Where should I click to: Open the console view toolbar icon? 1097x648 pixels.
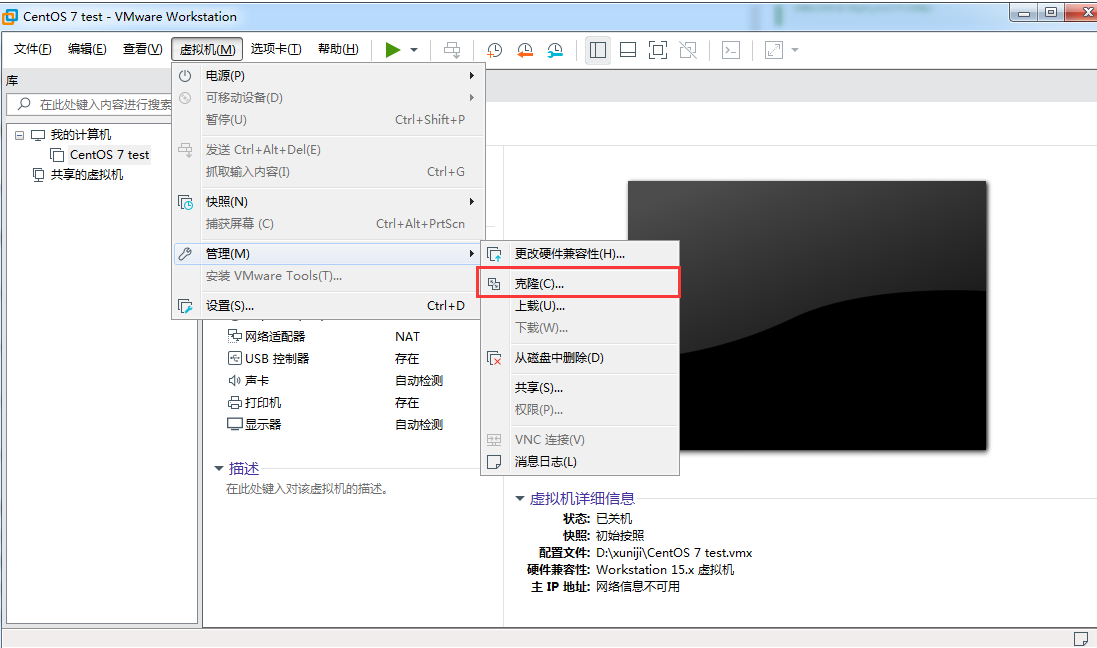tap(731, 50)
